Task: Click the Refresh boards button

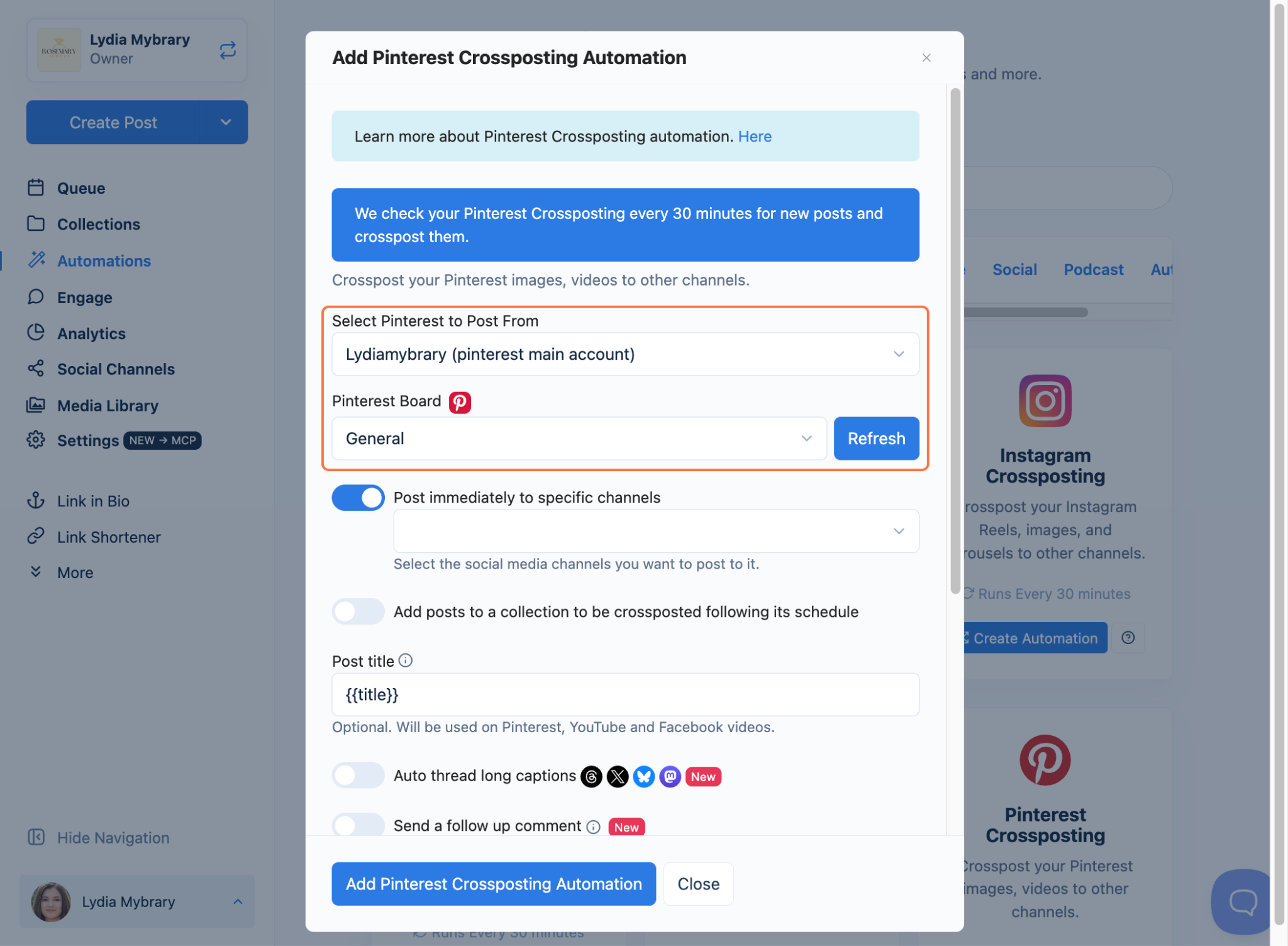Action: point(876,438)
